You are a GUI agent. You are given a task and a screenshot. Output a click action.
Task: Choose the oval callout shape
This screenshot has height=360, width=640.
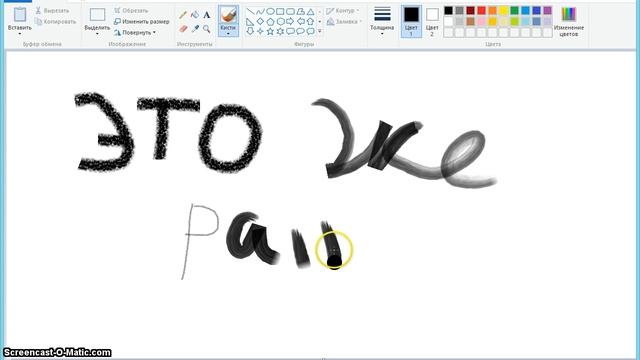tap(300, 31)
